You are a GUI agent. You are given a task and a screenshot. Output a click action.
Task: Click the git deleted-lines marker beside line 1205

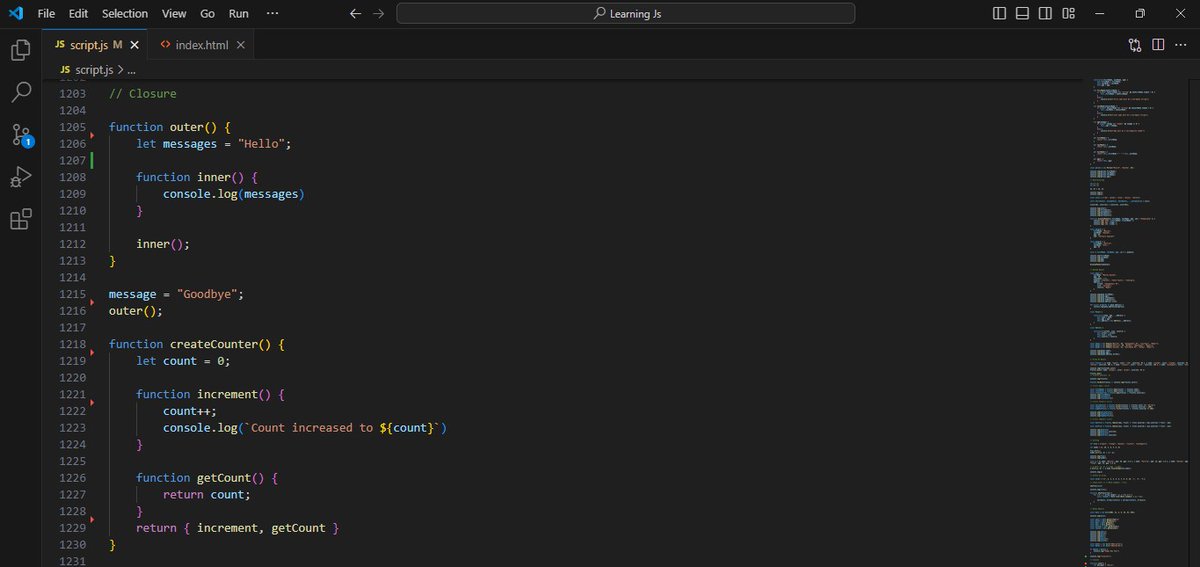click(92, 133)
